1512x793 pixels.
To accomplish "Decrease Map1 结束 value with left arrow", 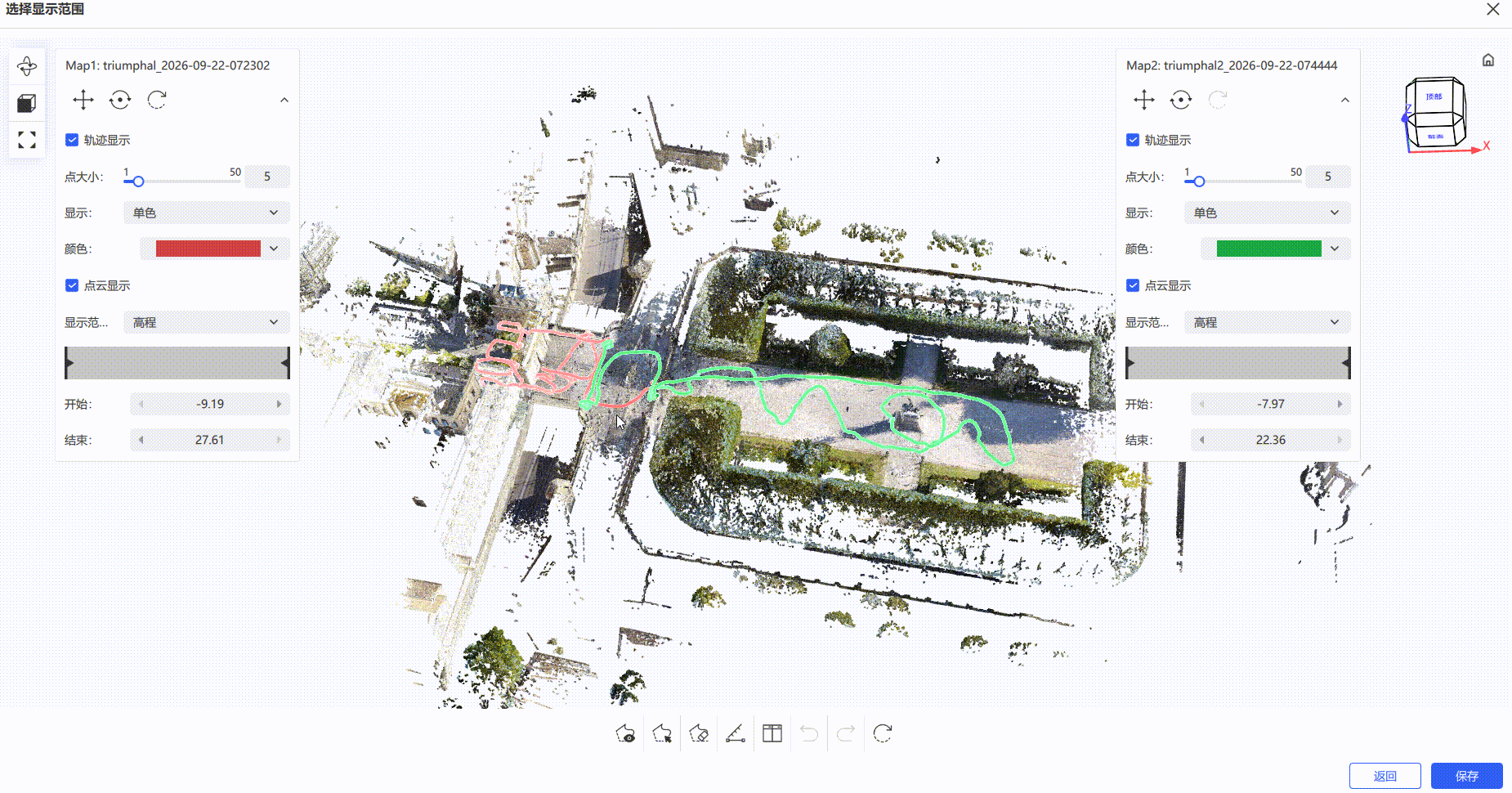I will click(x=141, y=440).
